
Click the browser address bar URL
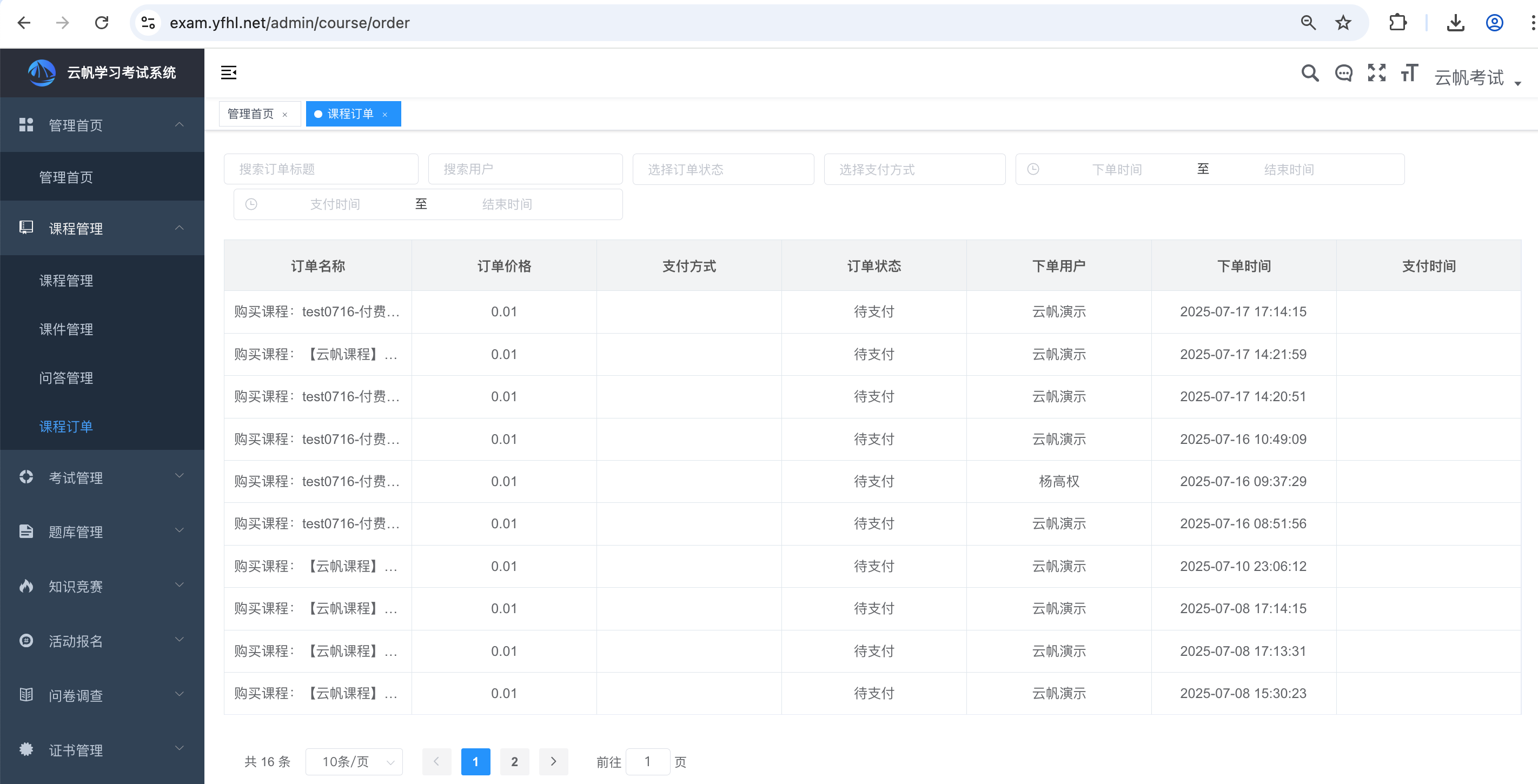289,23
